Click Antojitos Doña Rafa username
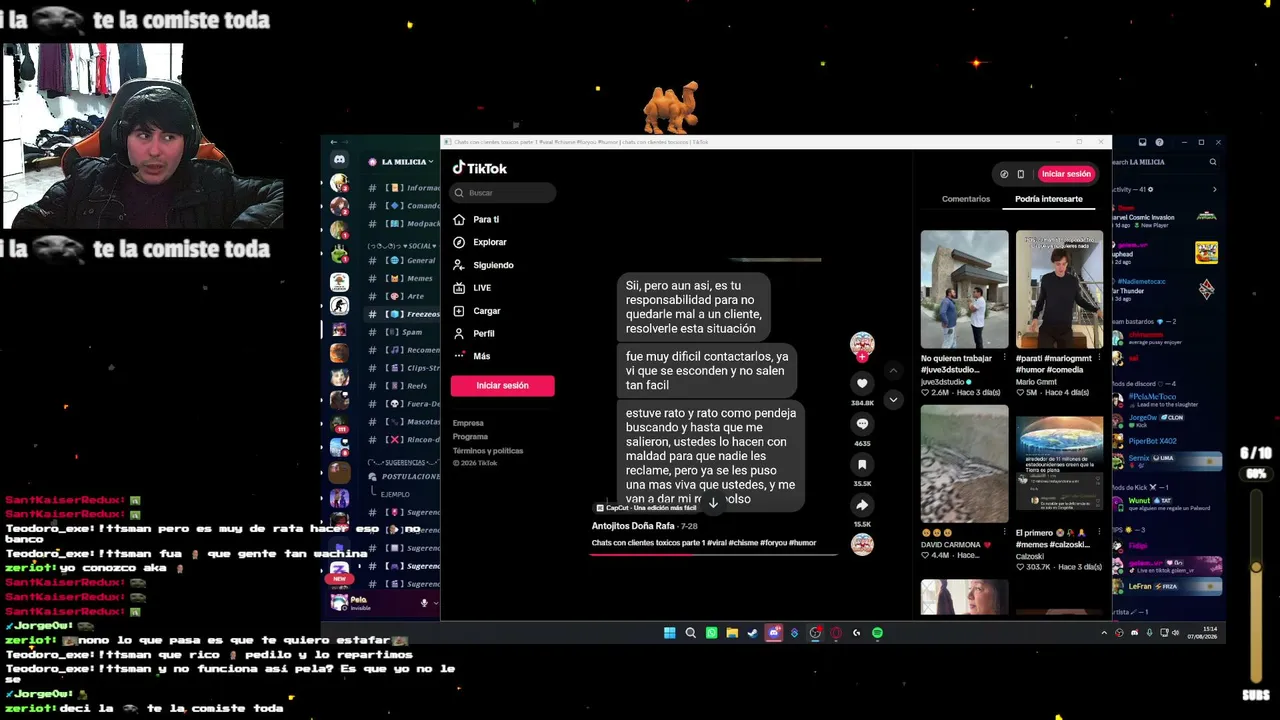 [x=633, y=526]
